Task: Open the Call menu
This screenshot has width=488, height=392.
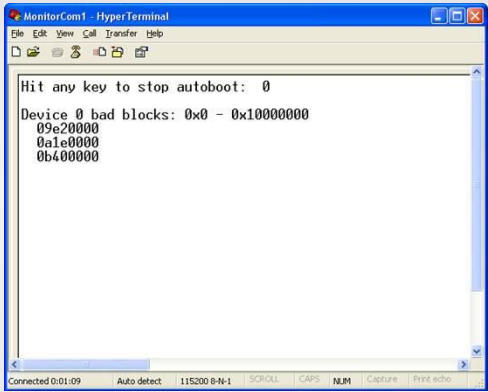Action: 89,34
